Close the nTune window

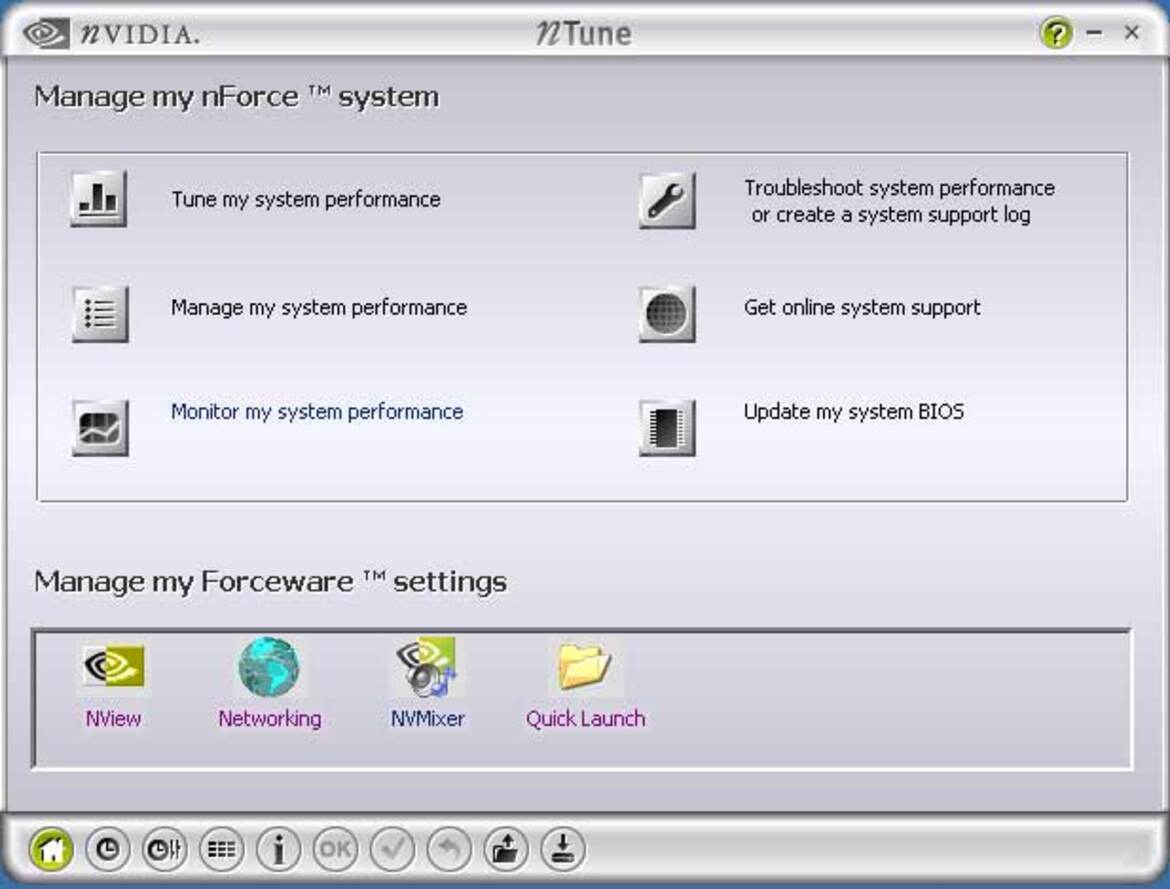(1132, 32)
